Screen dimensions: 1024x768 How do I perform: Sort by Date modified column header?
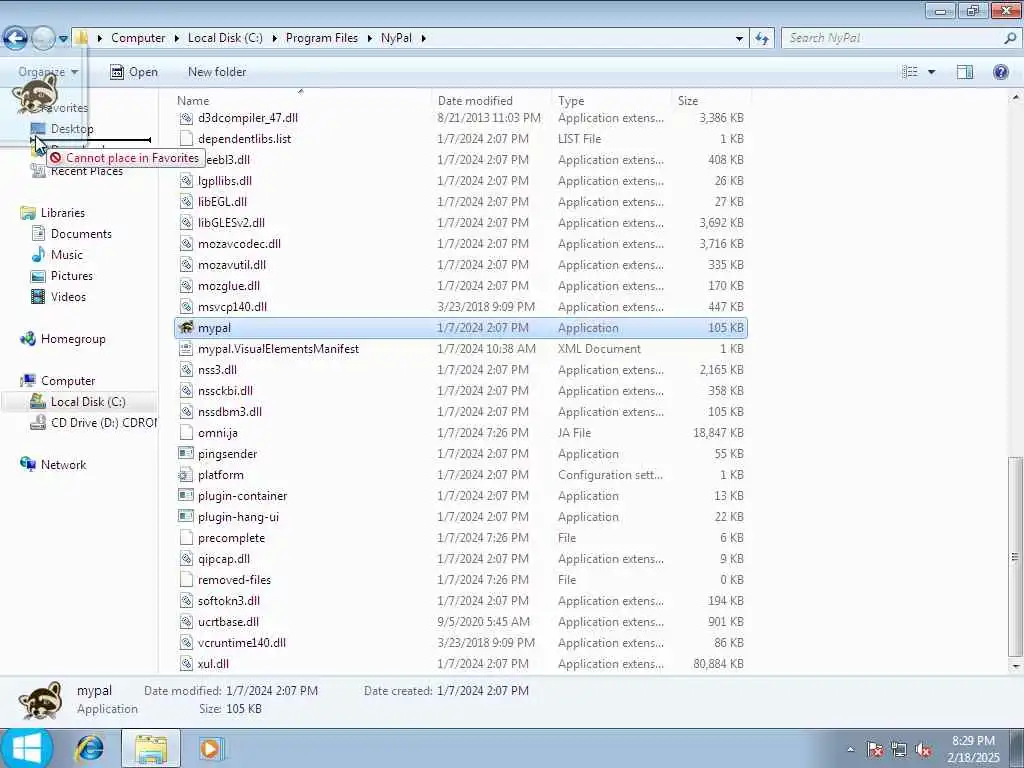tap(475, 101)
